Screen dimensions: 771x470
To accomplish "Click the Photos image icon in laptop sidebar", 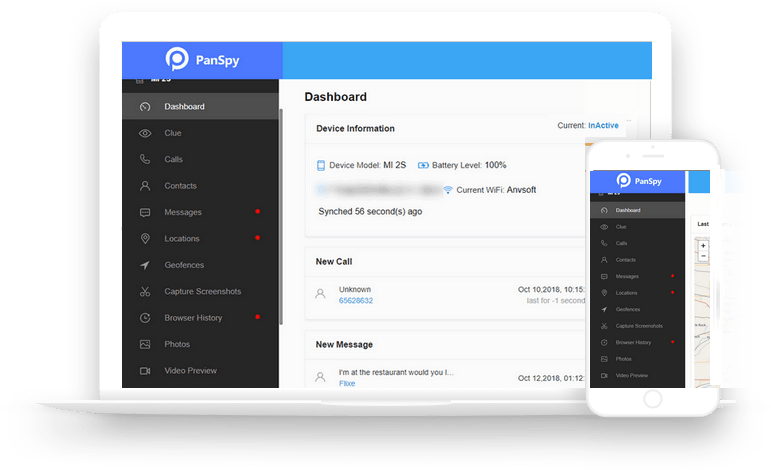I will click(x=145, y=345).
